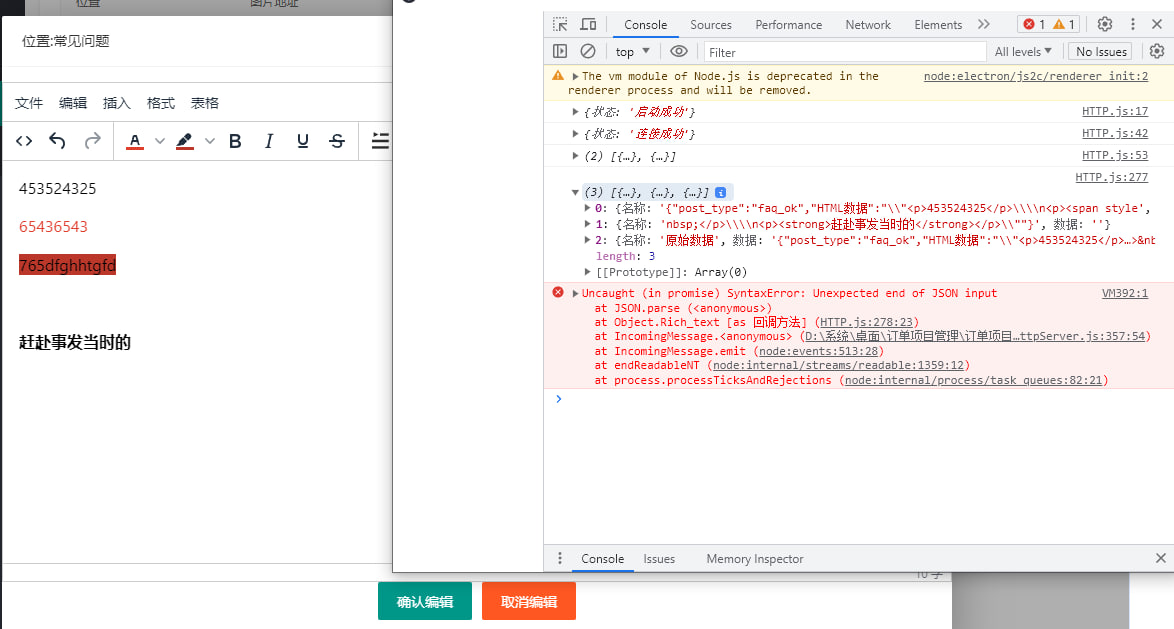This screenshot has height=629, width=1174.
Task: Switch to the Performance tab
Action: pos(788,25)
